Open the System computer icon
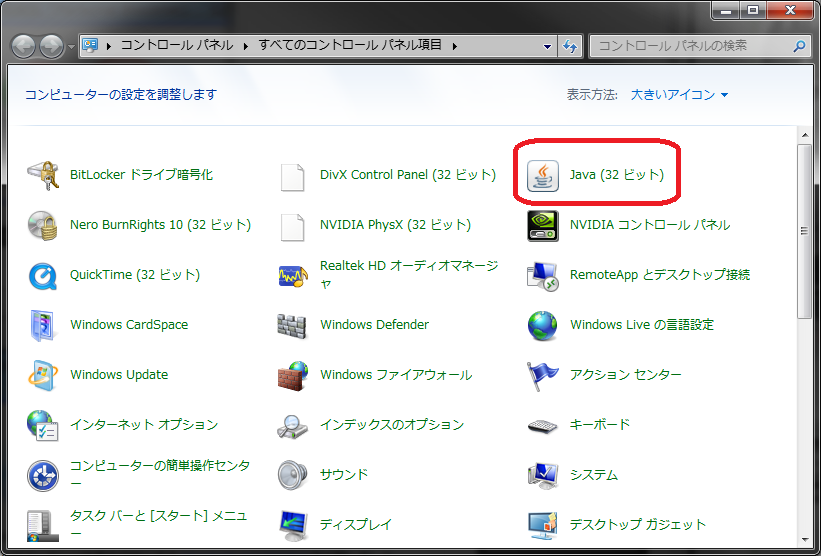821x556 pixels. 542,475
